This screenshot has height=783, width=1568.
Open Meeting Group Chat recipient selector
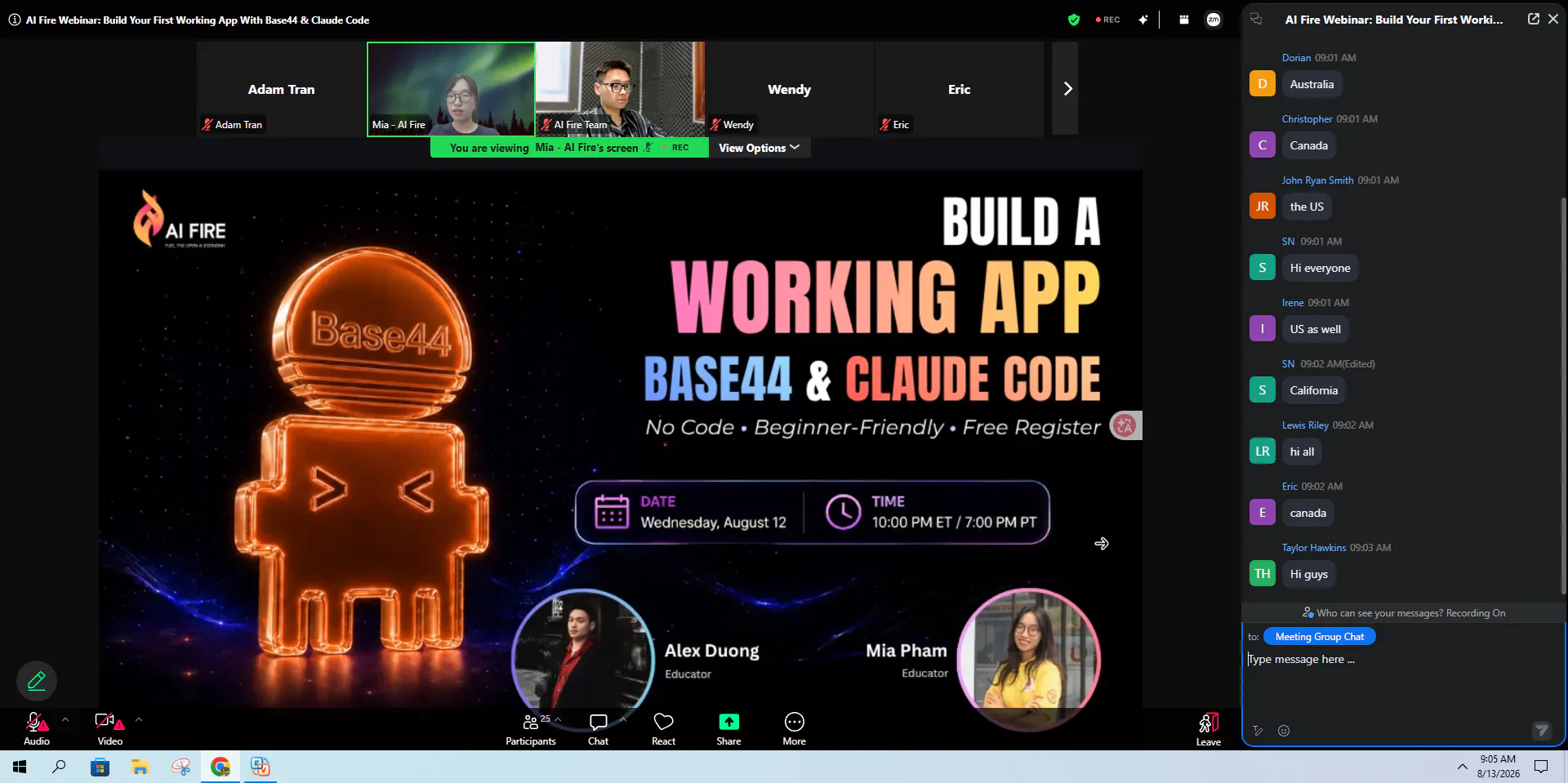point(1320,637)
